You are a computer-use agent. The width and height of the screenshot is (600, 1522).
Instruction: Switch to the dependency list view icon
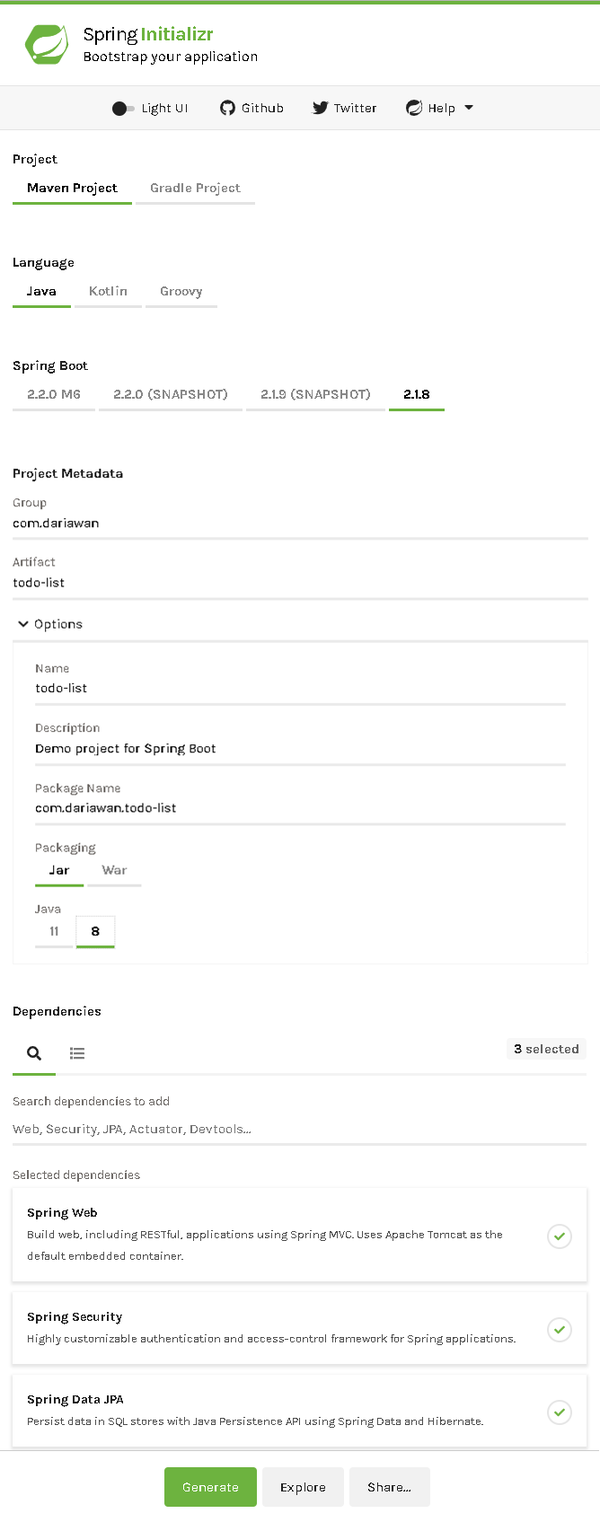[x=77, y=1053]
